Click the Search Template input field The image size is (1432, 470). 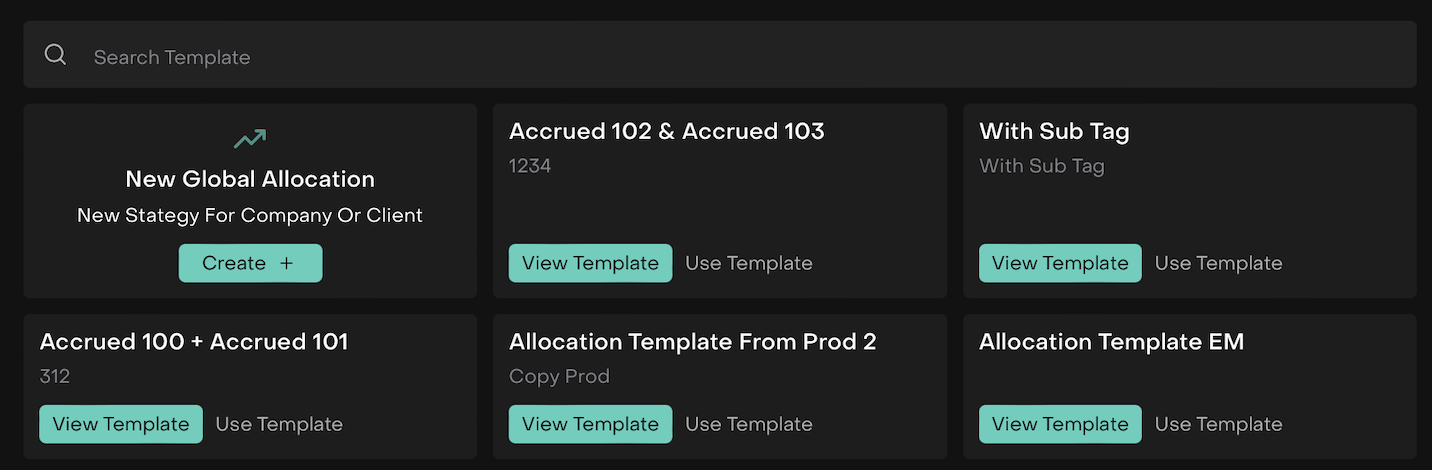(700, 57)
